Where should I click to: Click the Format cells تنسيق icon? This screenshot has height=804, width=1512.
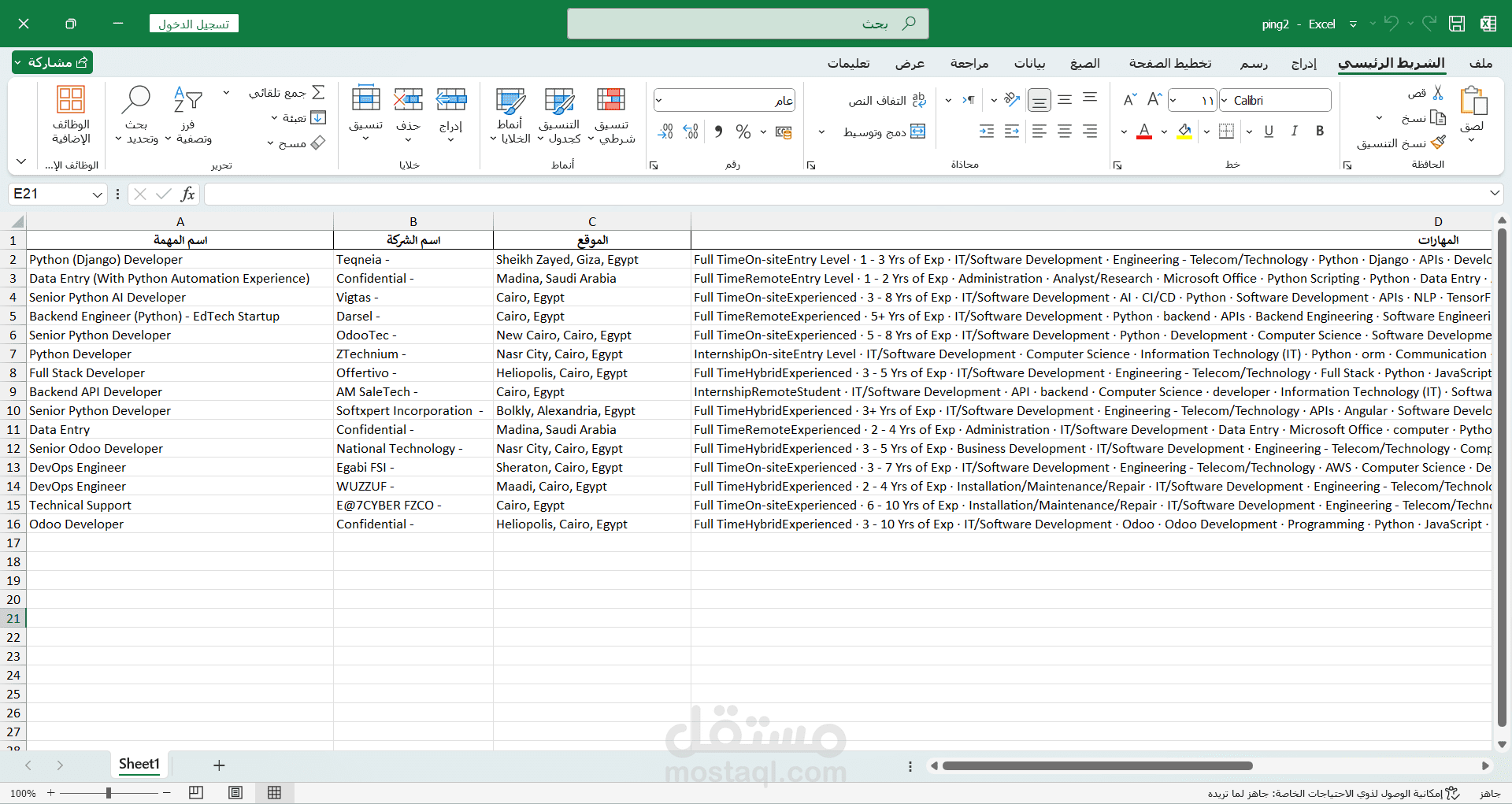click(x=365, y=99)
